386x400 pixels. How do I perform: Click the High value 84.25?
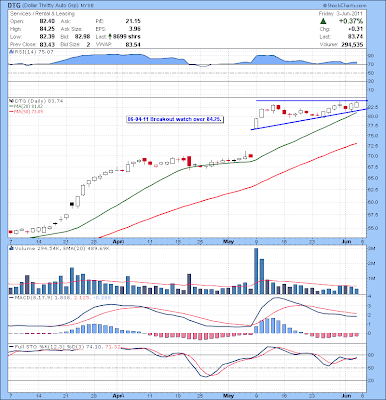click(x=47, y=29)
